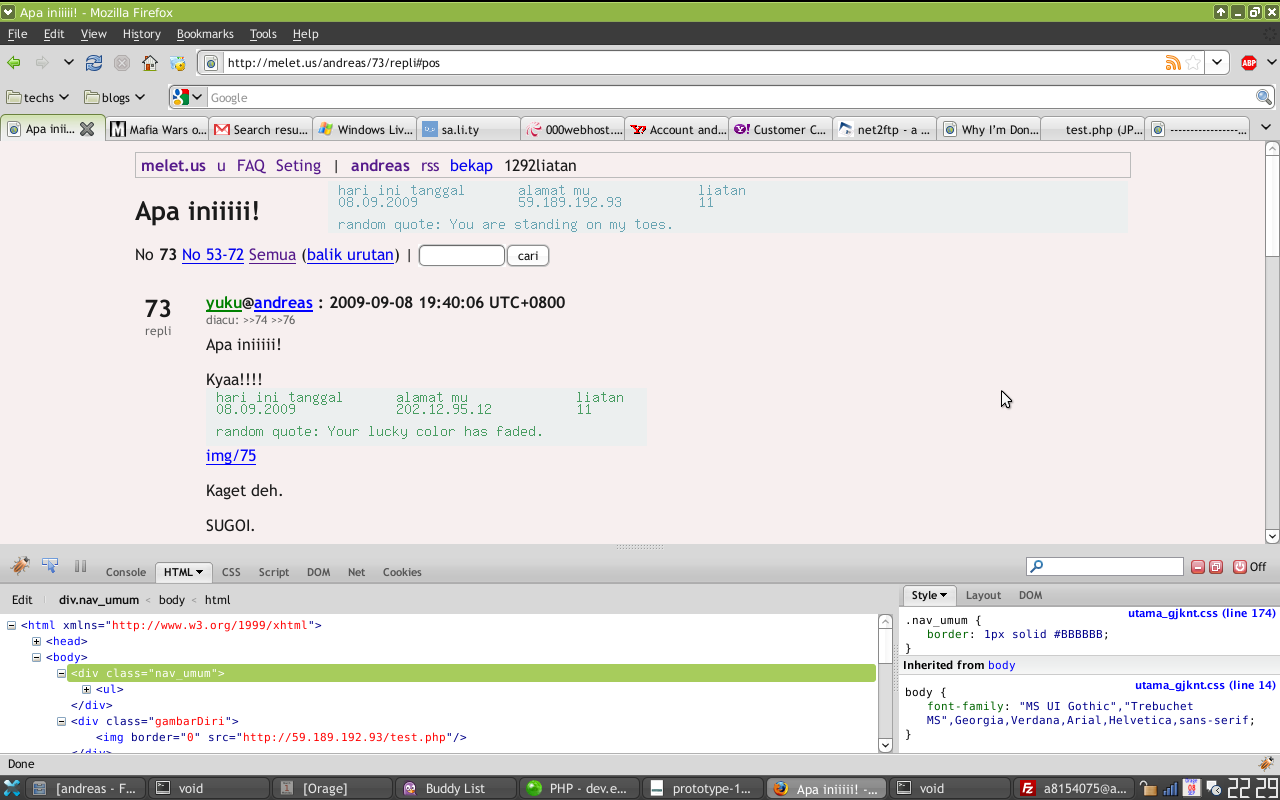Open the techs bookmark folder dropdown
The height and width of the screenshot is (800, 1280).
pos(39,97)
